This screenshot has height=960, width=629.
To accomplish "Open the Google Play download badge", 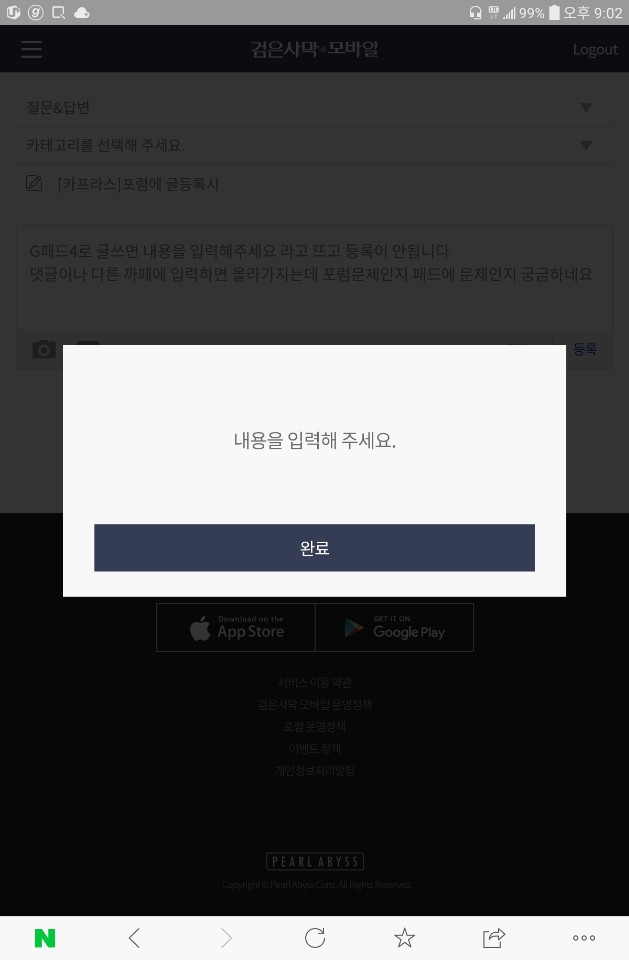I will [394, 628].
